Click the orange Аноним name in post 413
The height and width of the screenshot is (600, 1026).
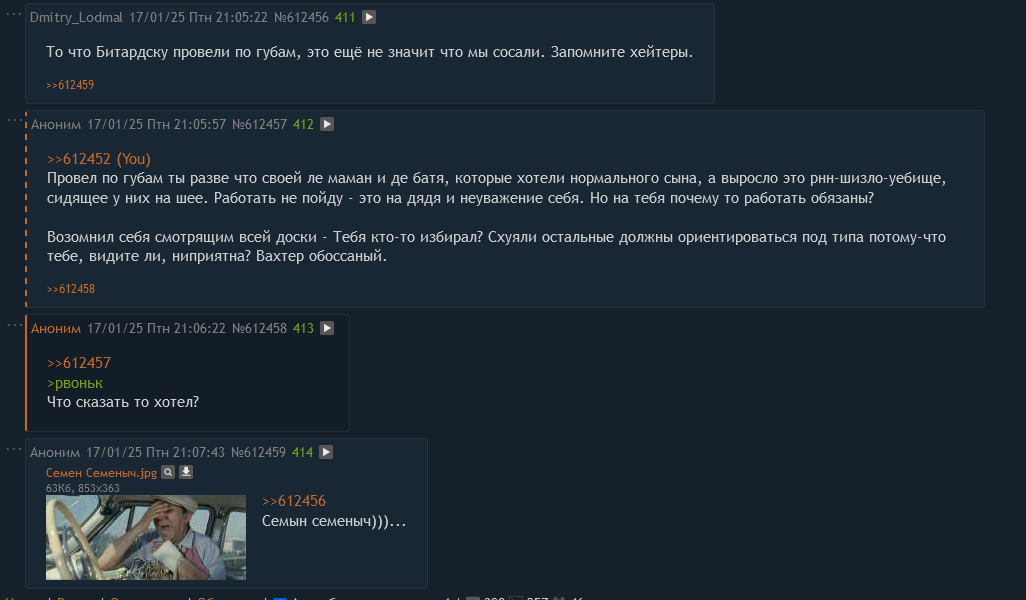tap(56, 328)
